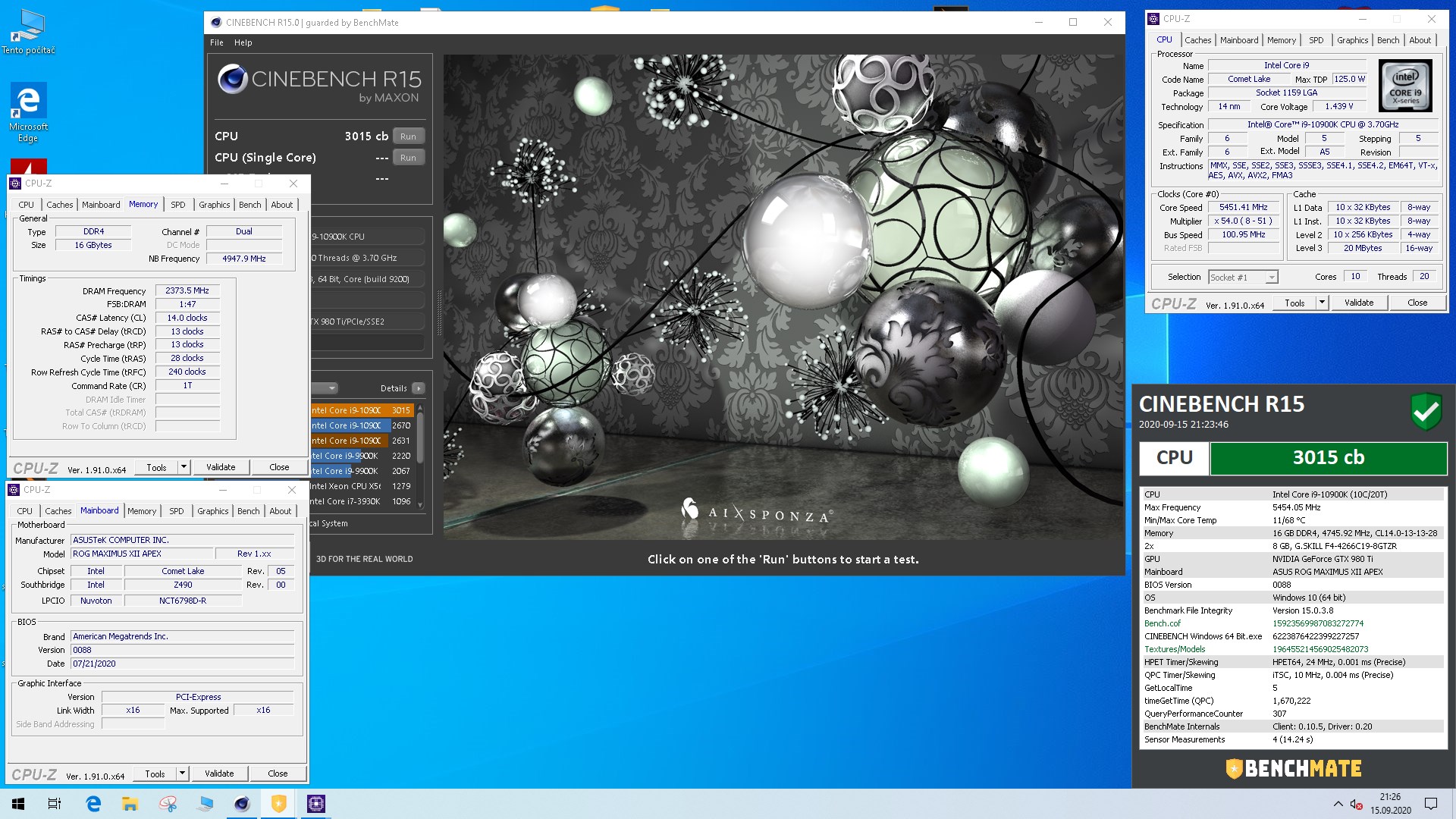
Task: Open File Explorer from taskbar
Action: [x=130, y=804]
